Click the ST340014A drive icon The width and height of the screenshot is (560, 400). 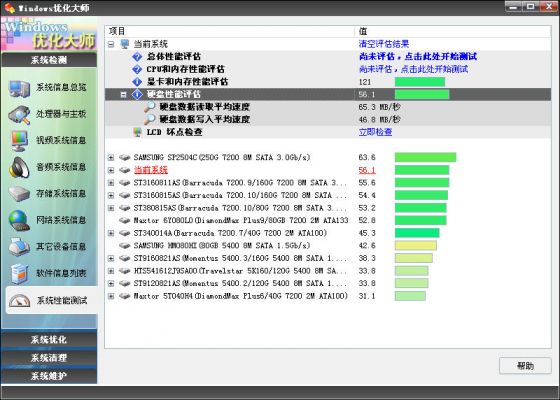click(125, 233)
